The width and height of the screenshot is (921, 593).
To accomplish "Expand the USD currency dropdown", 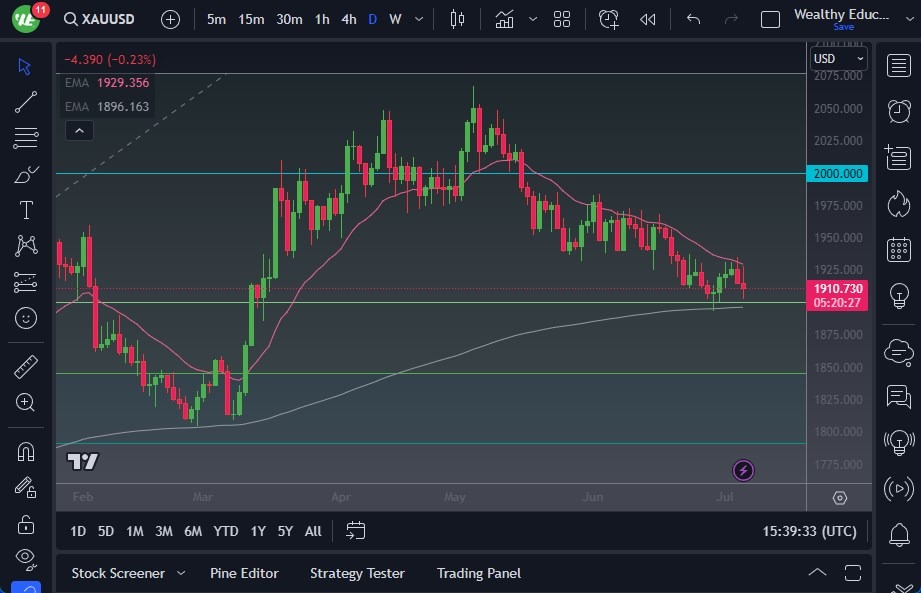I will (x=838, y=59).
